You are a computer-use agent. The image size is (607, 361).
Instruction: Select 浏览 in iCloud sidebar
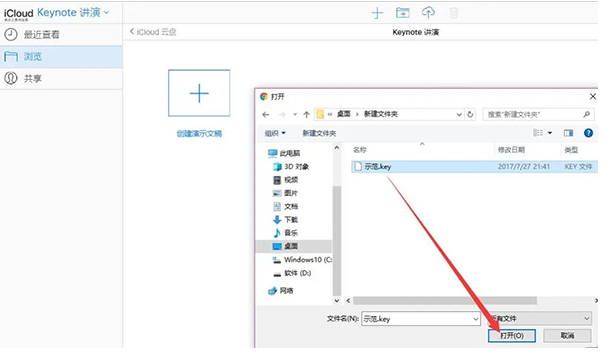point(61,56)
